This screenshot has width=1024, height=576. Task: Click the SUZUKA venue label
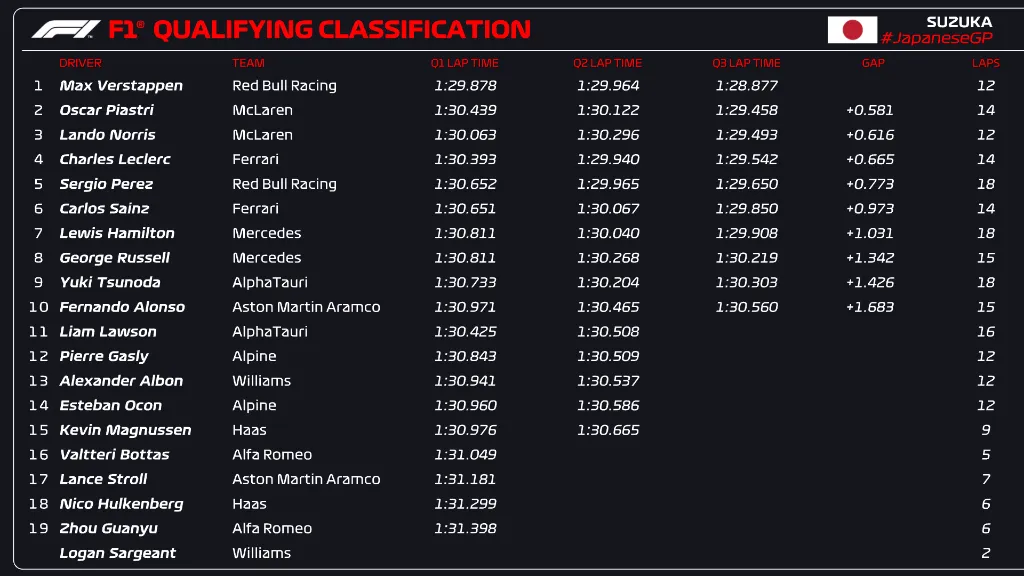(959, 21)
